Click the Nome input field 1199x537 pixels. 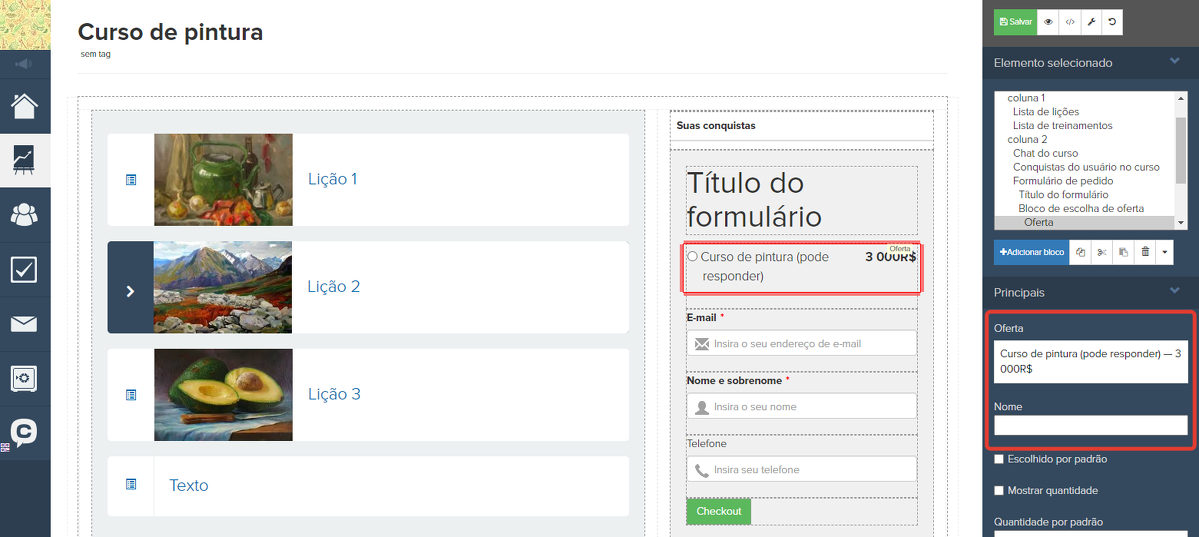1090,426
